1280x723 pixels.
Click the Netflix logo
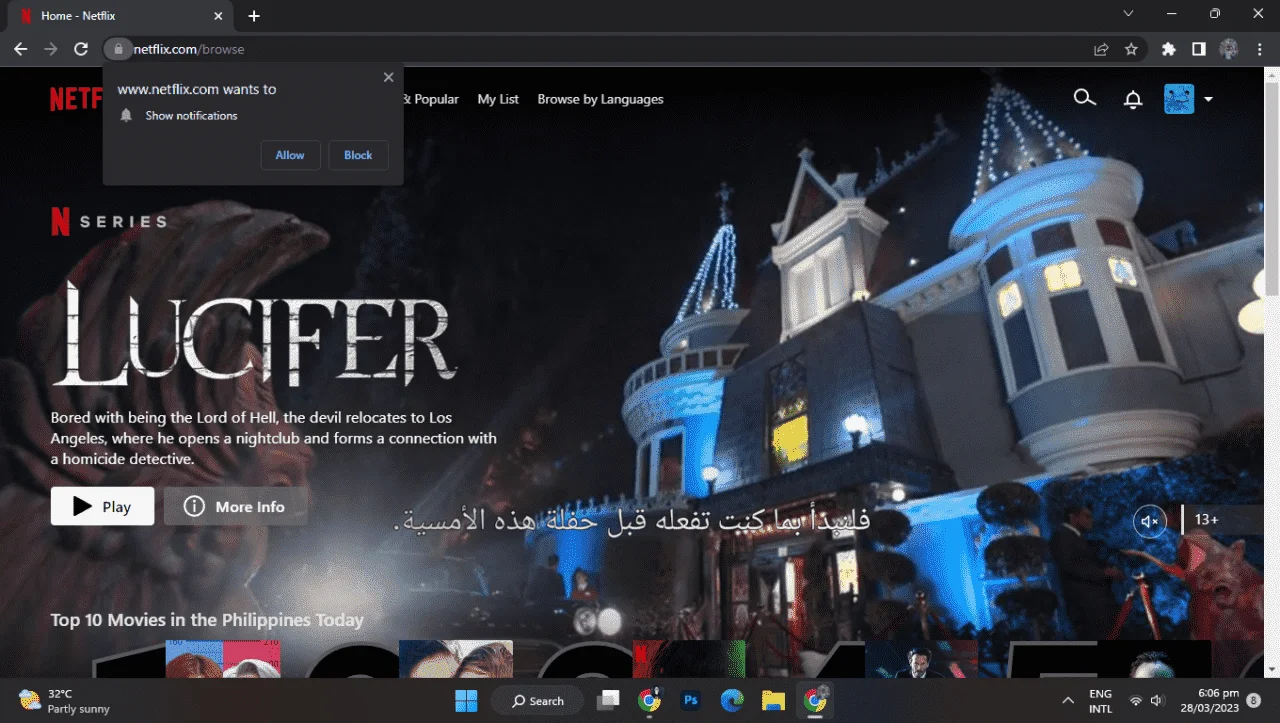[x=76, y=99]
